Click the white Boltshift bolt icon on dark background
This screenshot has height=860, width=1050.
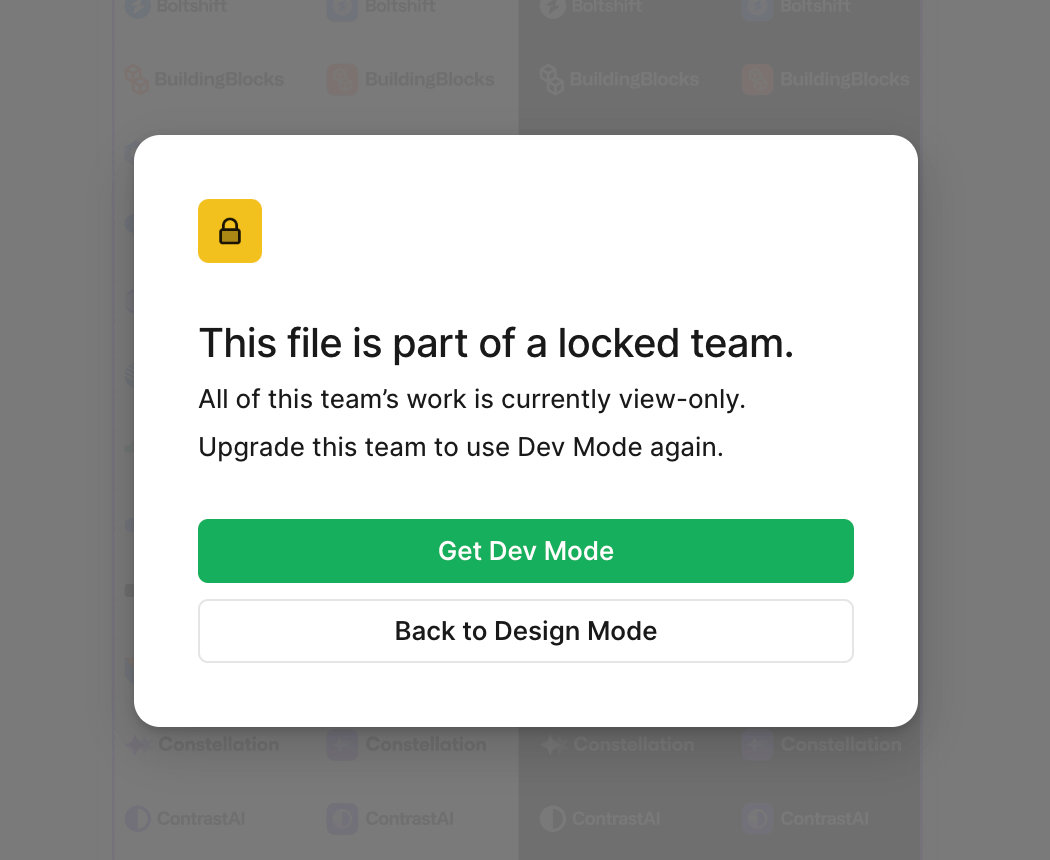coord(552,7)
